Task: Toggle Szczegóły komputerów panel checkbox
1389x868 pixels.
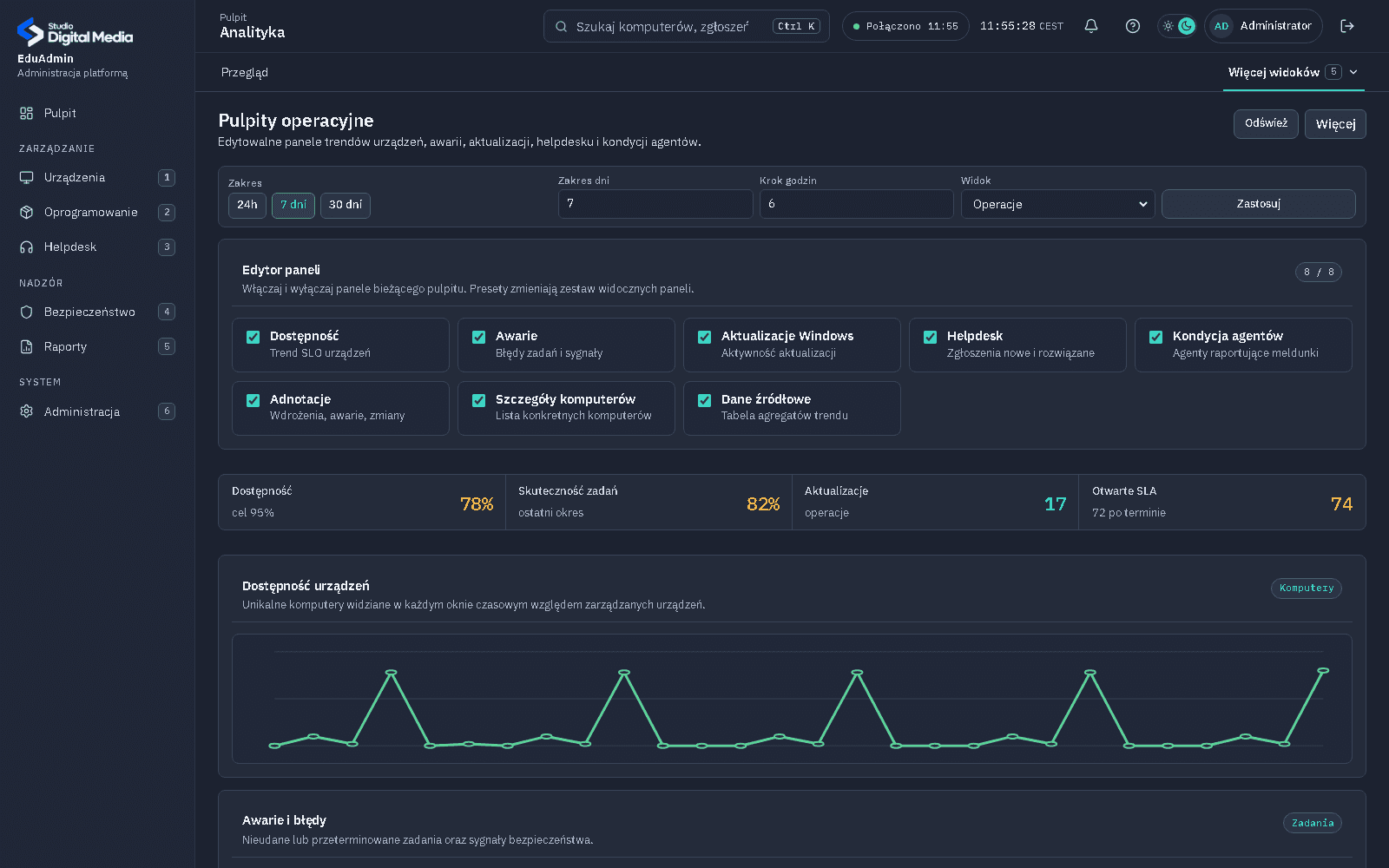Action: point(479,400)
